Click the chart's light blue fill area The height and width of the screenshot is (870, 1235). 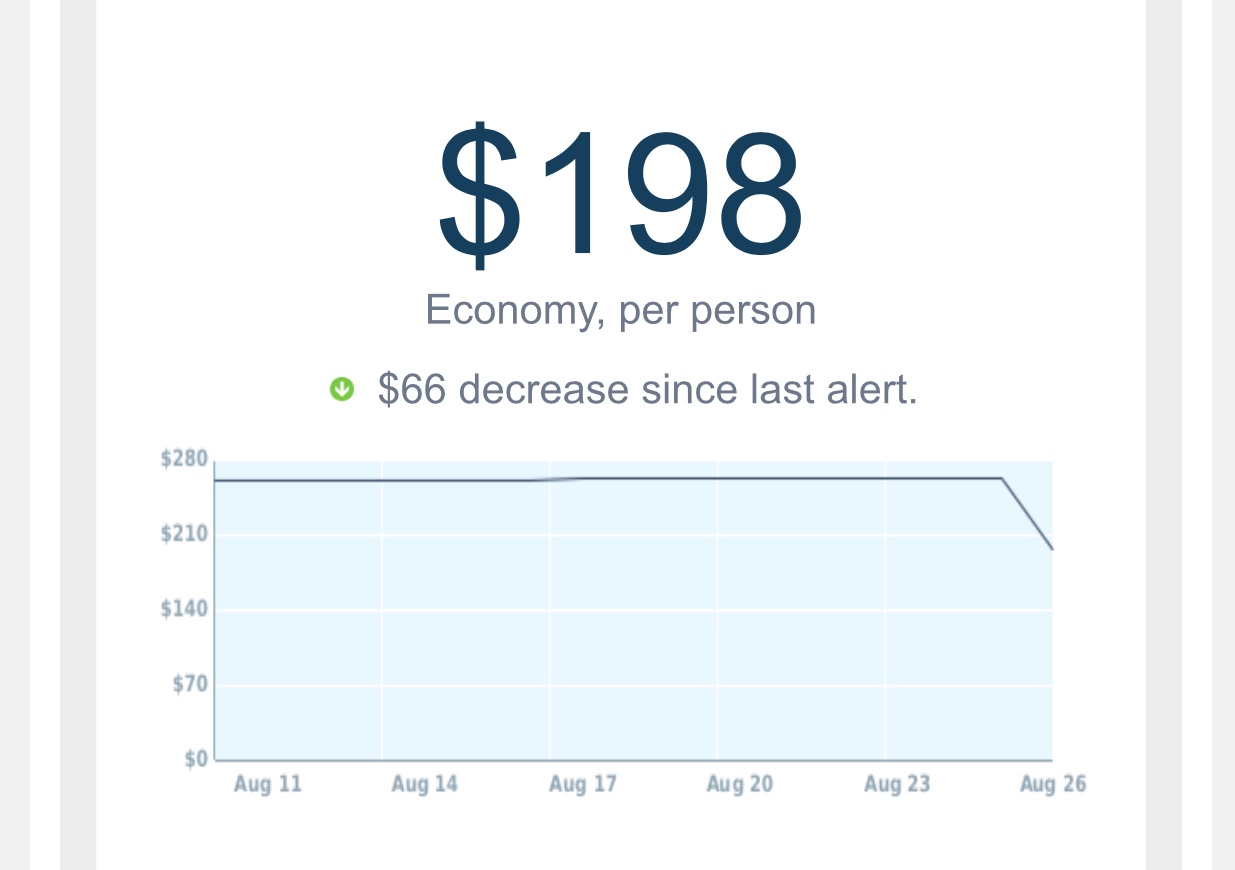pyautogui.click(x=633, y=640)
